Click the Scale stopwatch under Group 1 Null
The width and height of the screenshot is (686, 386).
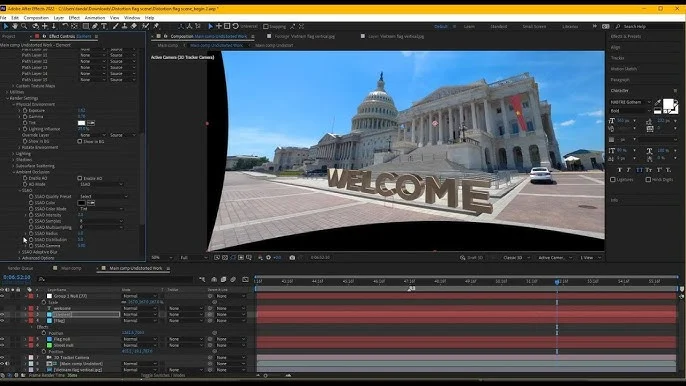(44, 302)
